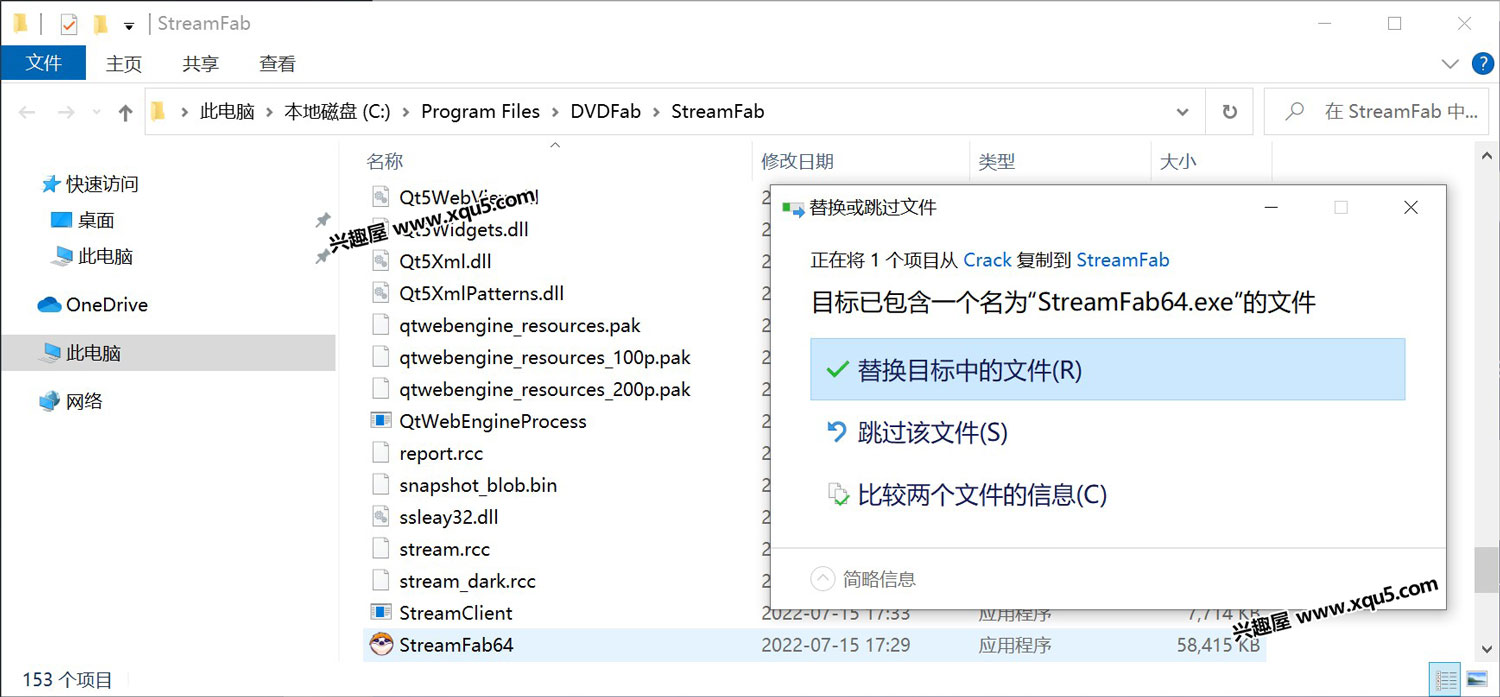Click the 桌面 desktop icon
The image size is (1500, 697).
(62, 220)
